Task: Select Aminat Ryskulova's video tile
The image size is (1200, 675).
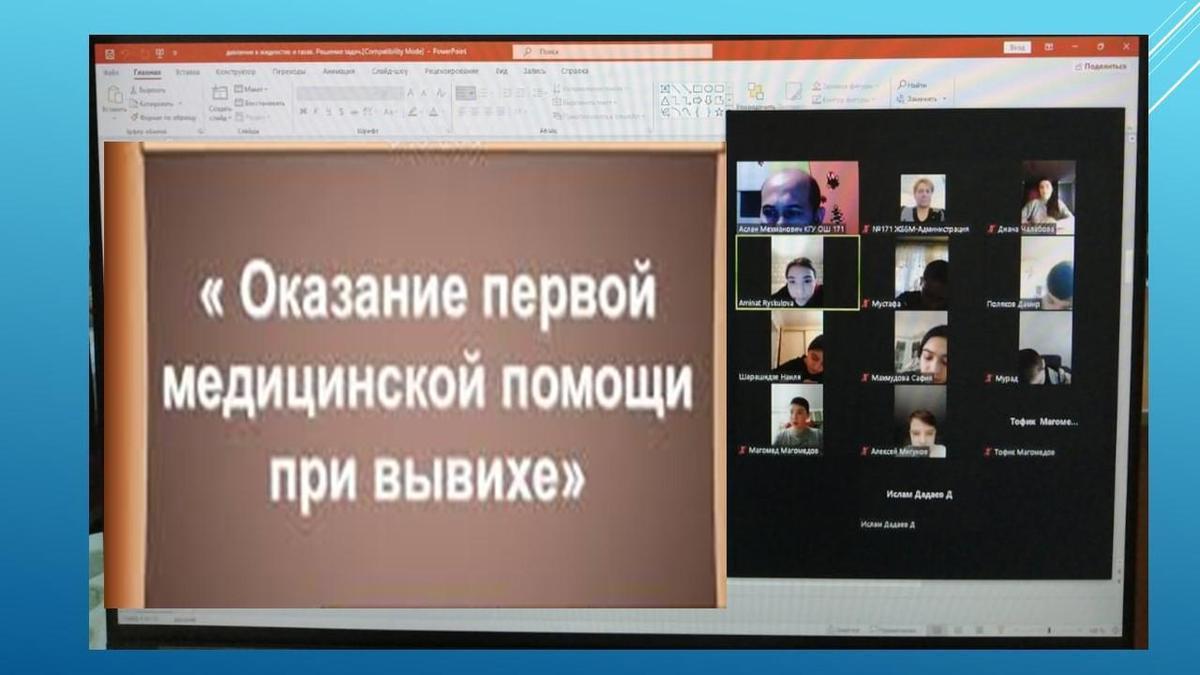Action: tap(797, 271)
